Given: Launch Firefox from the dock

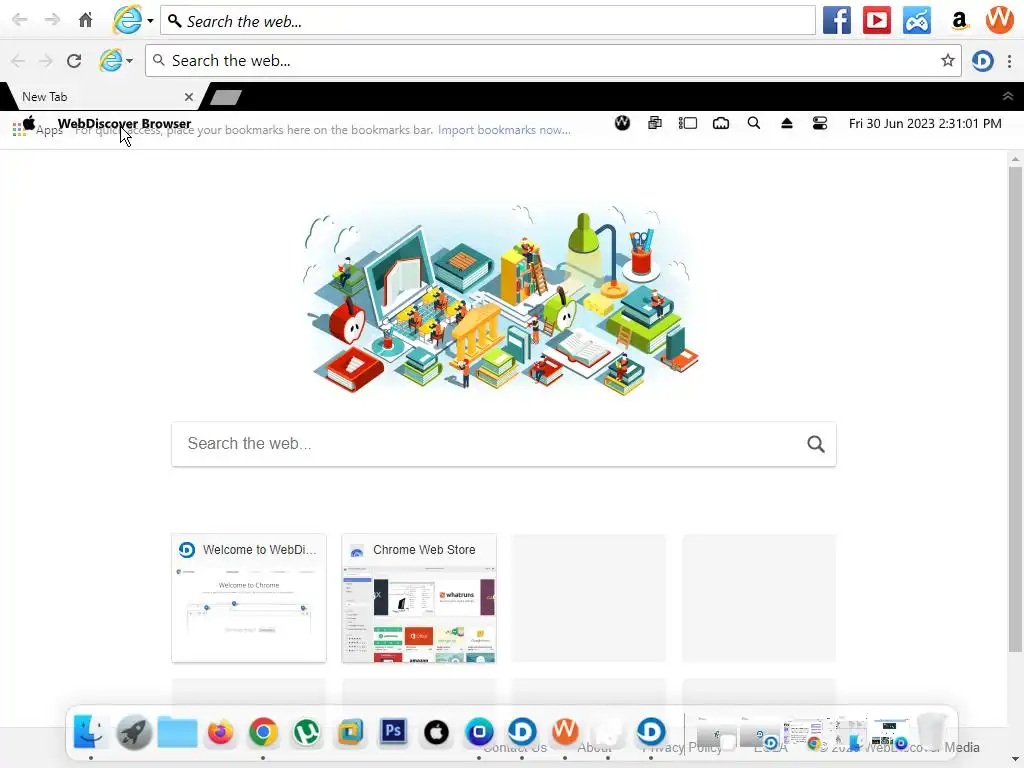Looking at the screenshot, I should (220, 732).
